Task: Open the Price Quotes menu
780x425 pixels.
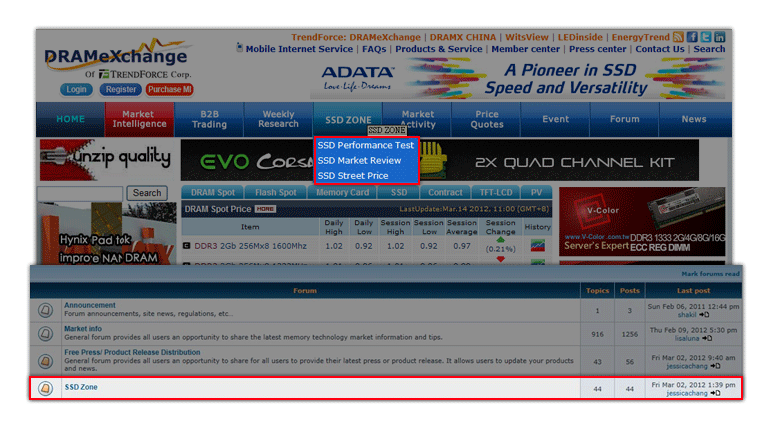Action: pos(487,119)
